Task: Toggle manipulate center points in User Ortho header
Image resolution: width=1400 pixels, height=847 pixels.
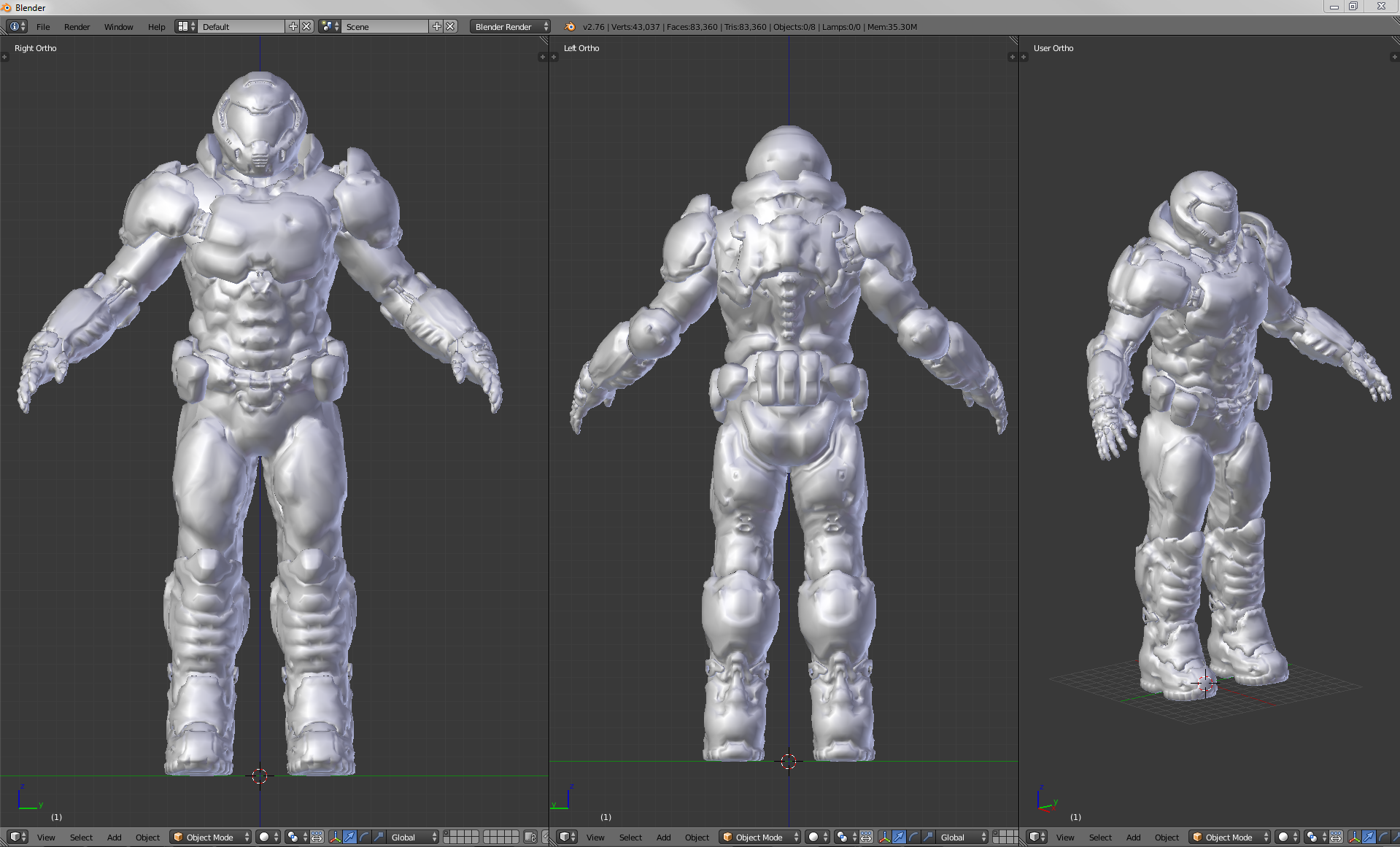Action: (1336, 837)
